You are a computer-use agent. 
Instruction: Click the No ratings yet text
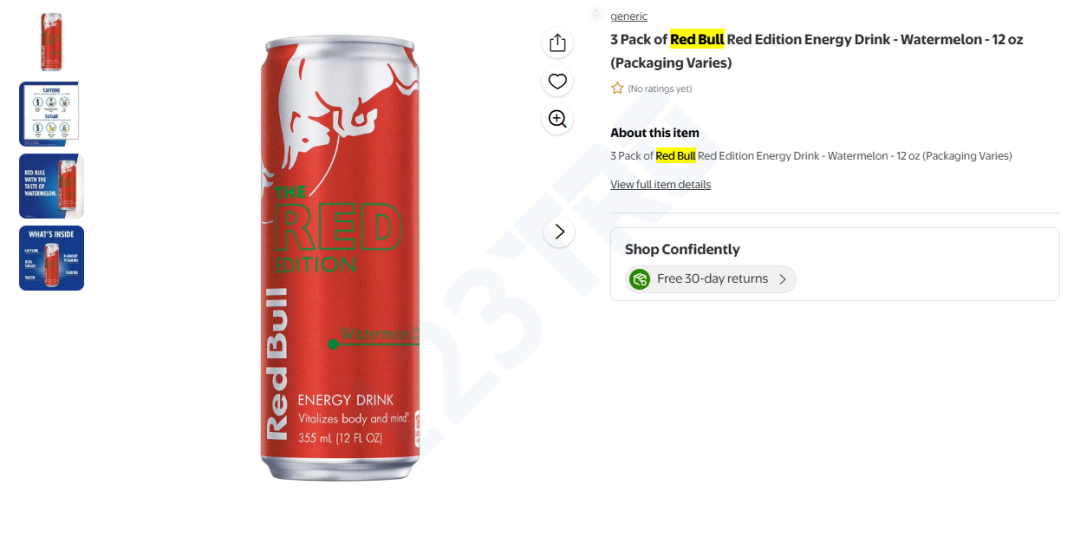[660, 89]
